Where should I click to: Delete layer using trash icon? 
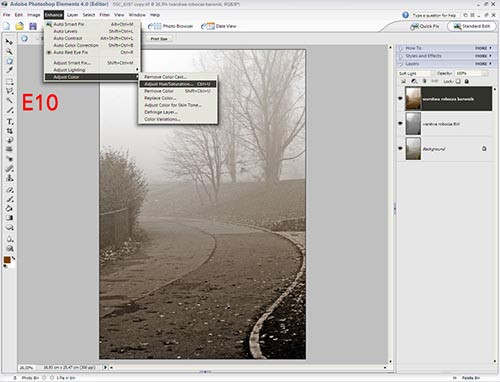point(424,81)
